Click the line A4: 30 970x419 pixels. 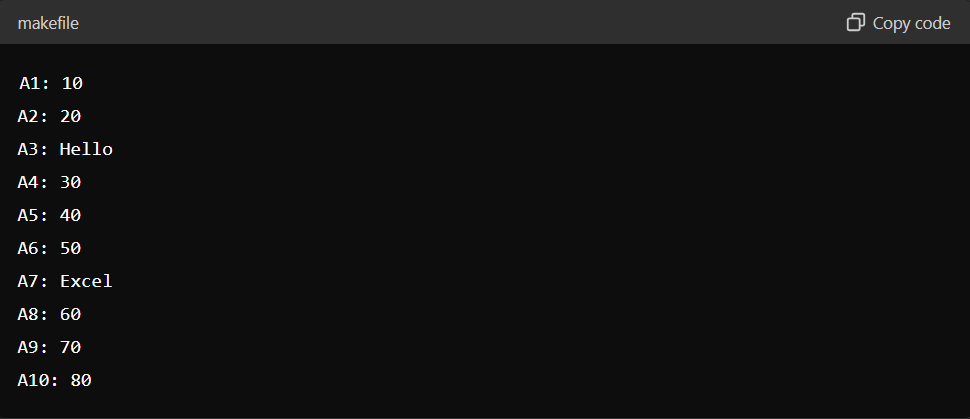tap(49, 182)
